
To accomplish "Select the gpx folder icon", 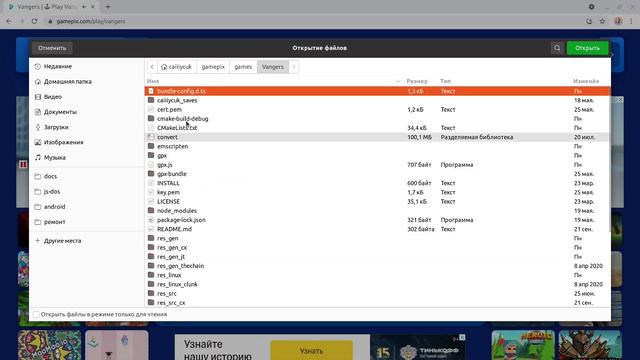I will (151, 156).
